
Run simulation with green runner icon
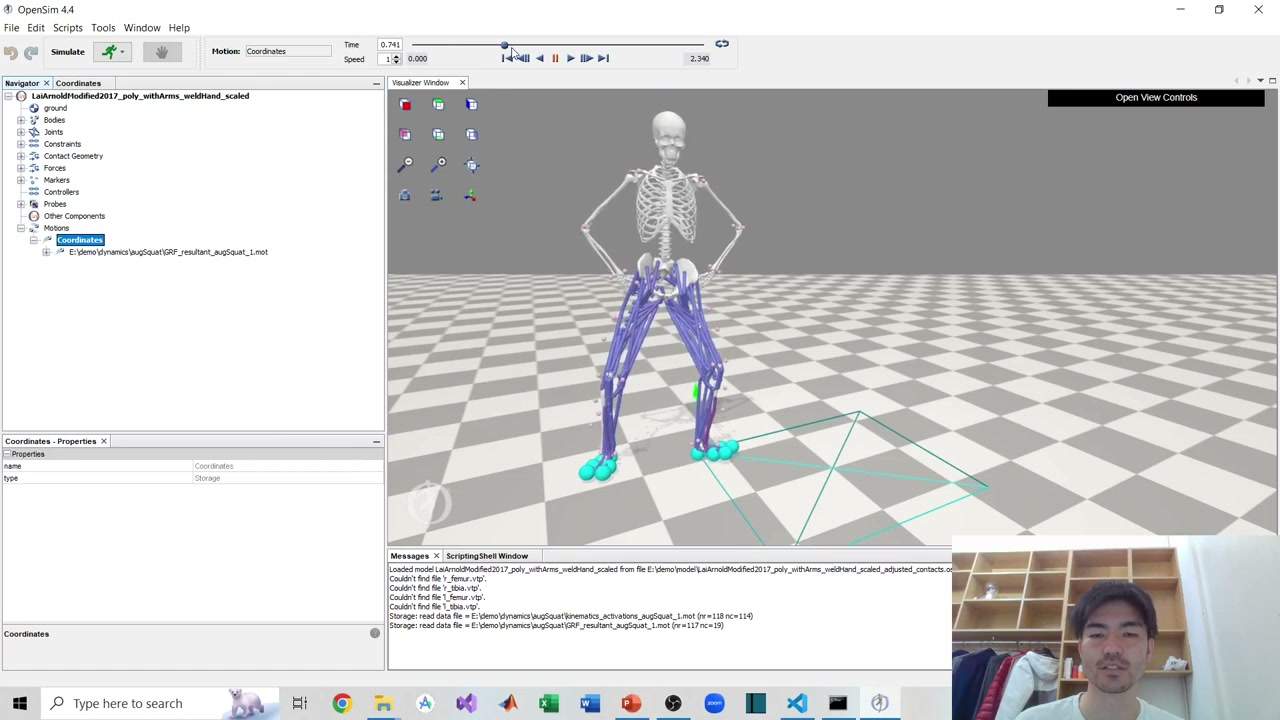[108, 52]
